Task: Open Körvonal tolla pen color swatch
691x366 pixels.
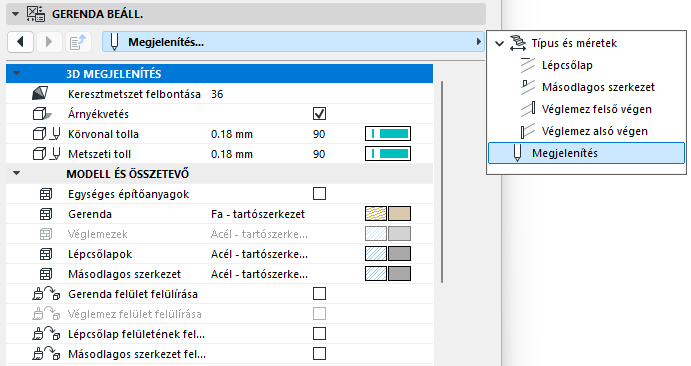Action: point(388,133)
